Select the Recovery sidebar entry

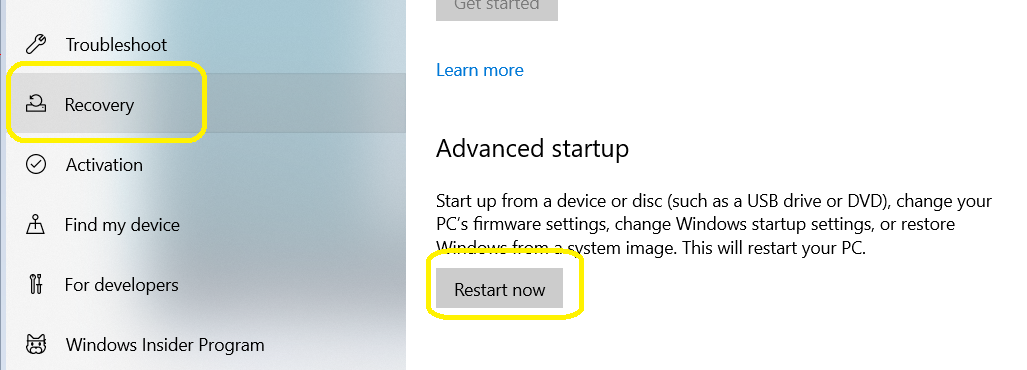203,104
